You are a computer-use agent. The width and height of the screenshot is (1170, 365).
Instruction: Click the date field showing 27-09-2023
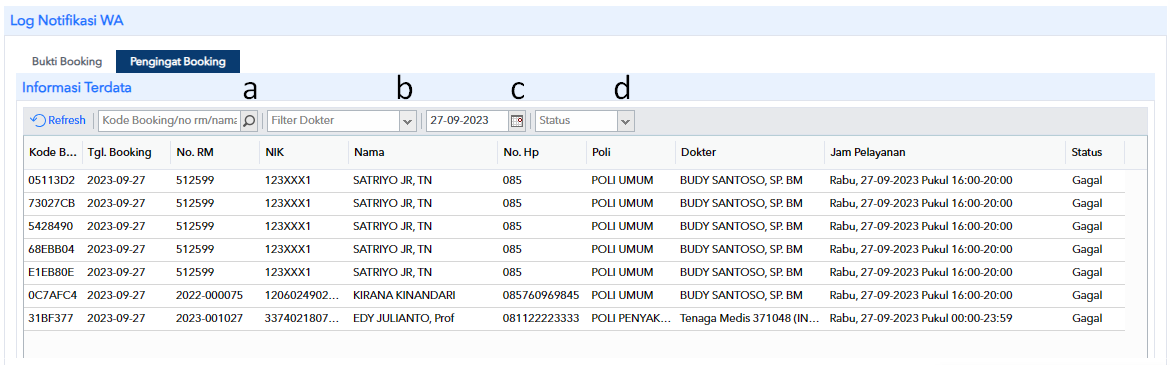(x=468, y=120)
